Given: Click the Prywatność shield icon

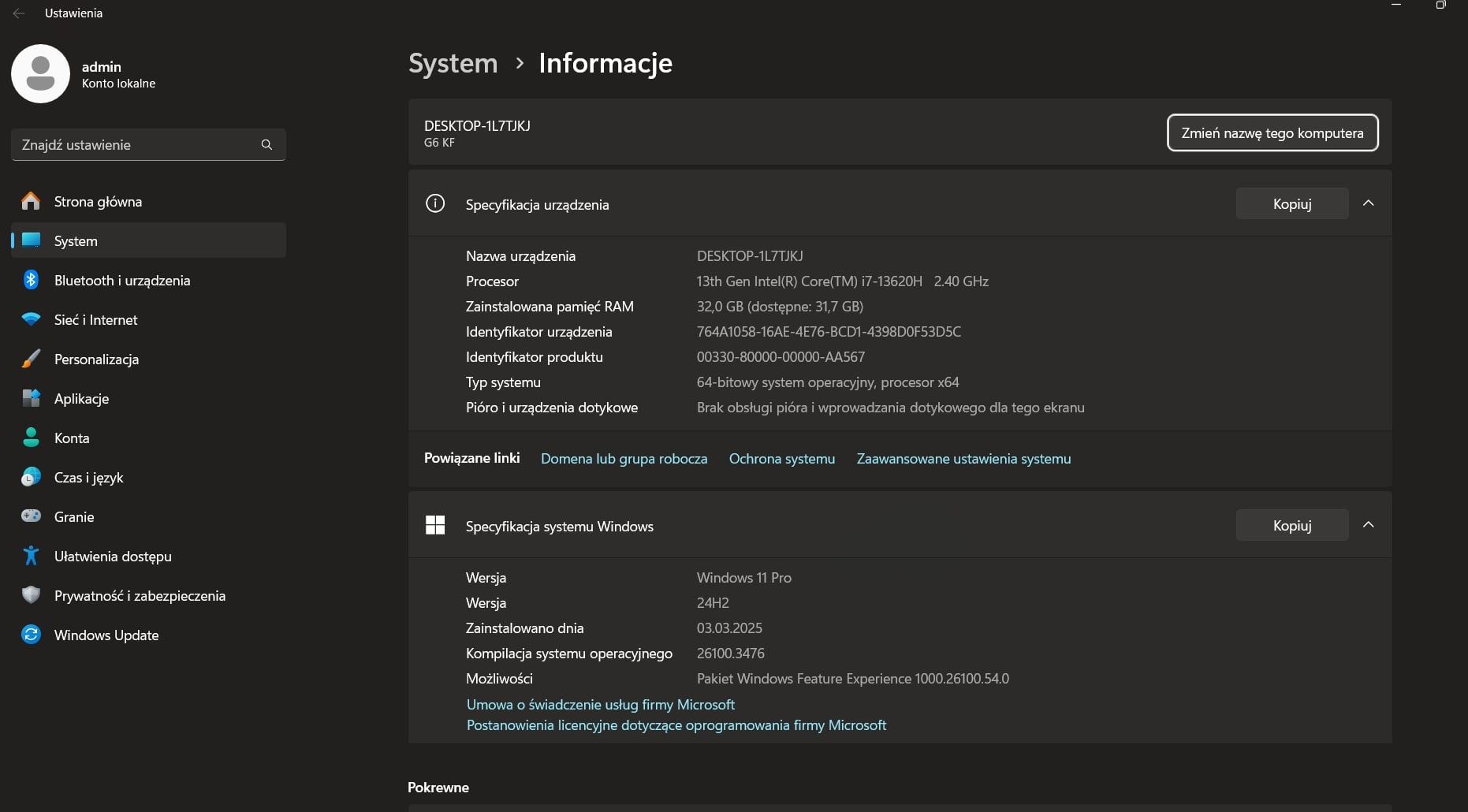Looking at the screenshot, I should pos(31,595).
